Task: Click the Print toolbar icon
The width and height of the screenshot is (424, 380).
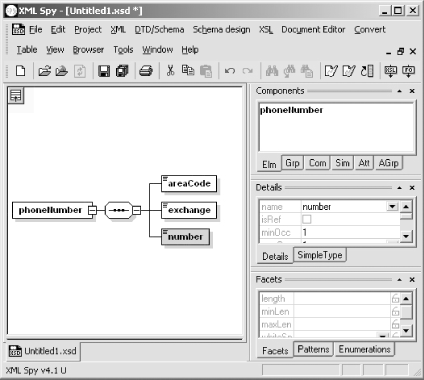Action: pos(146,71)
